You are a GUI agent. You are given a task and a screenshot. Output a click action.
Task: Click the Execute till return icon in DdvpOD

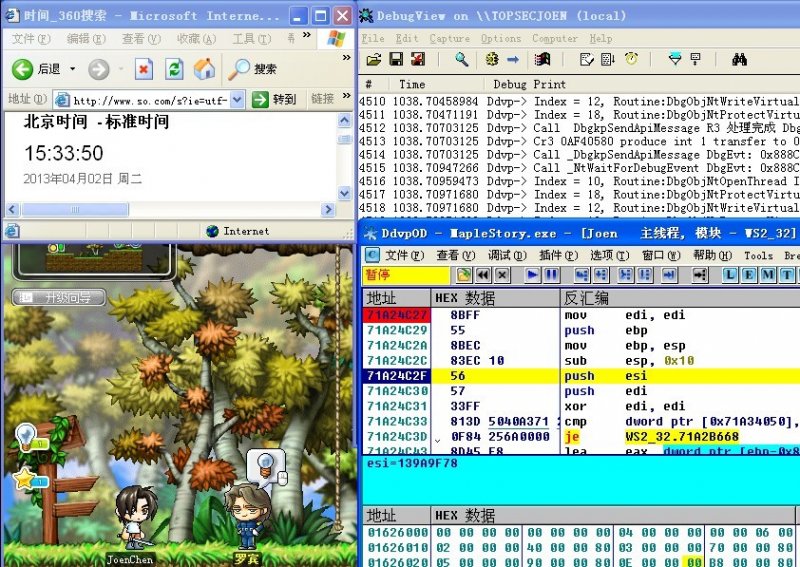coord(669,275)
